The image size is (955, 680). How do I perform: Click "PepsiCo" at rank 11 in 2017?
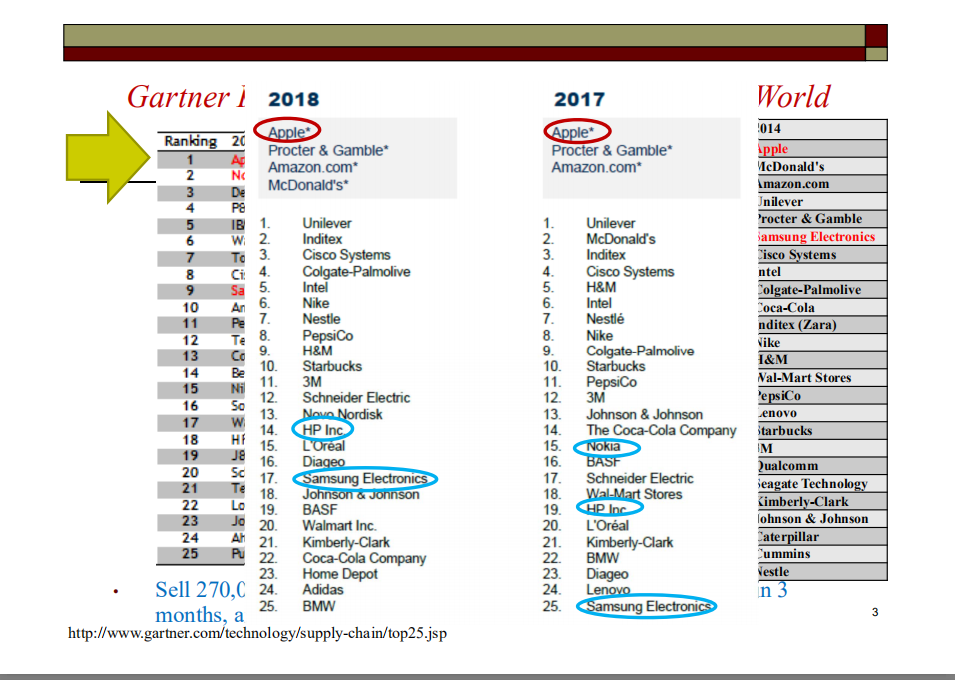click(x=611, y=382)
